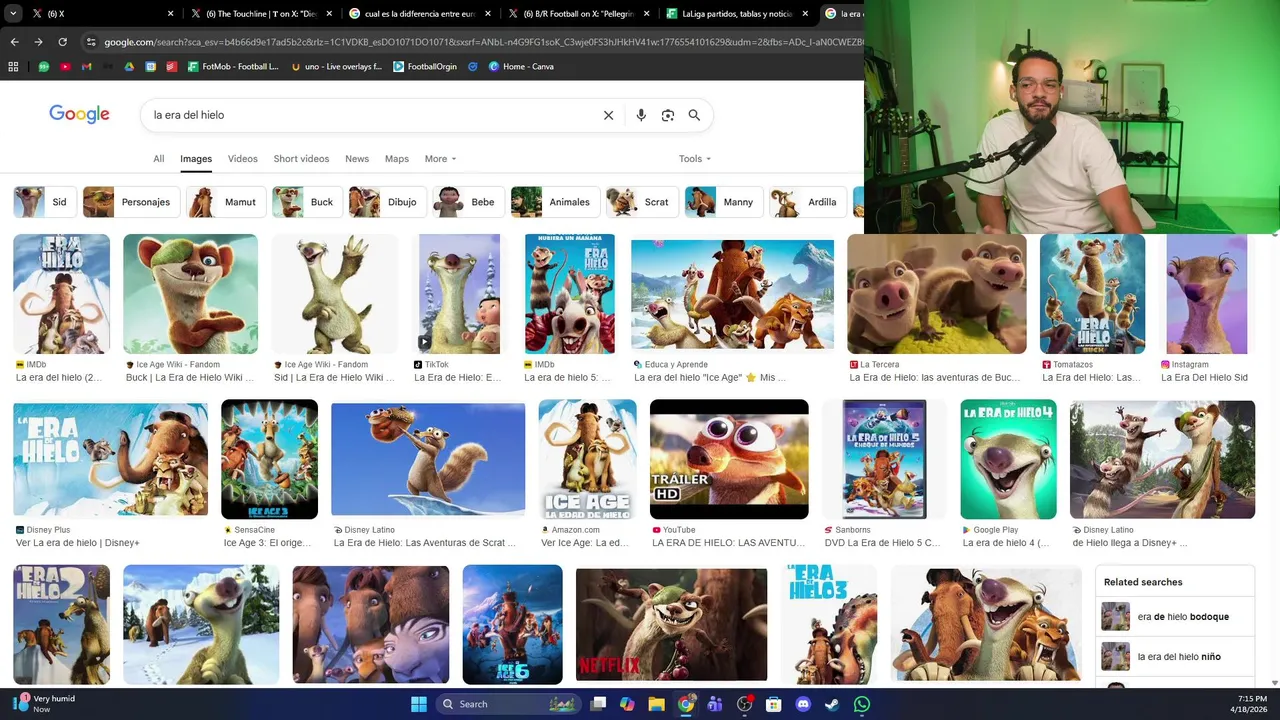Open Windows taskbar Search box
Viewport: 1280px width, 720px height.
(x=507, y=704)
